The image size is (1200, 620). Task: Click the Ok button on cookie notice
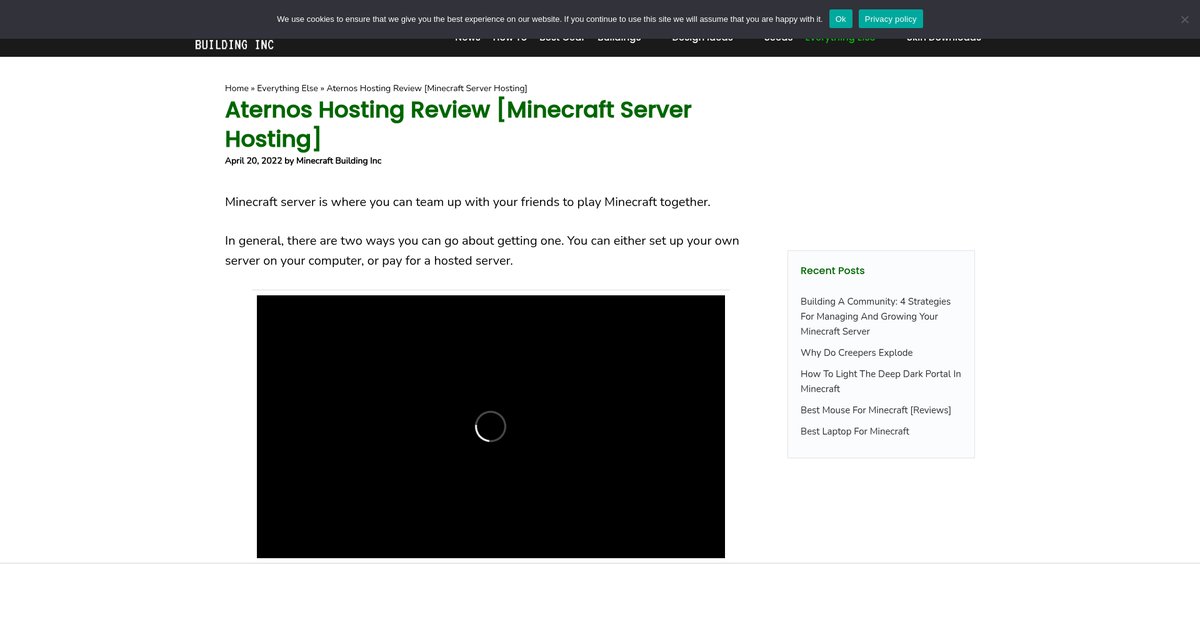(x=841, y=19)
